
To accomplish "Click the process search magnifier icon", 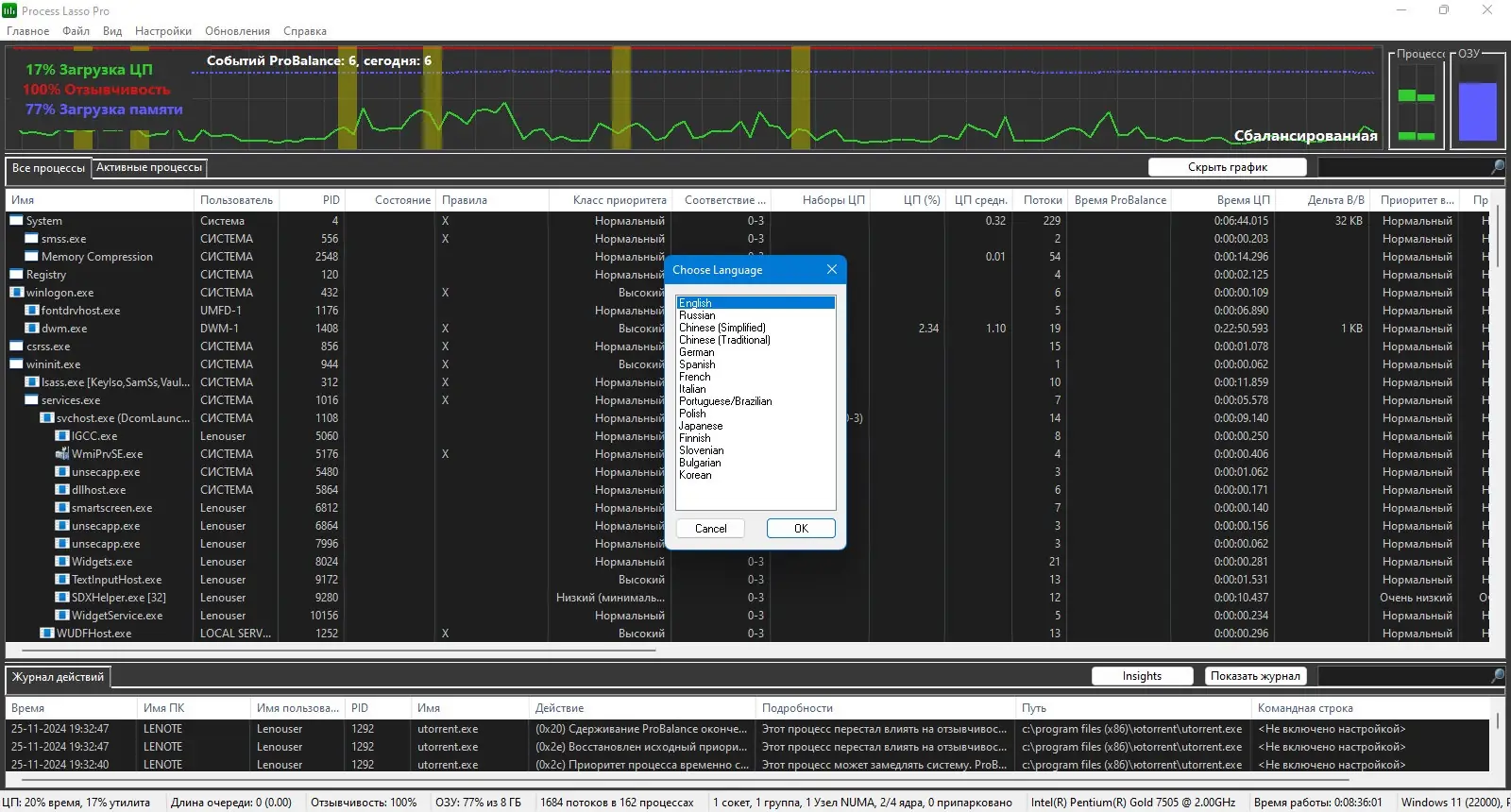I will (x=1498, y=167).
